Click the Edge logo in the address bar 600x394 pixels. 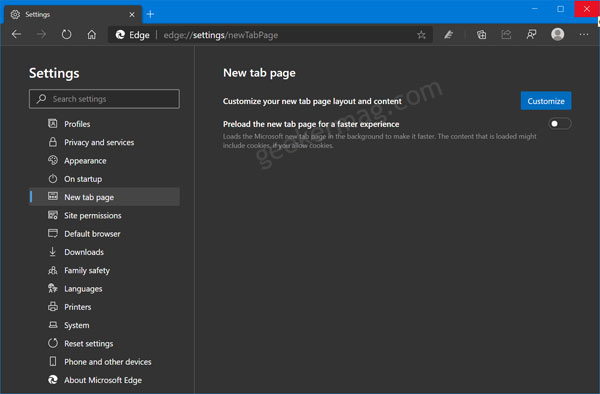[120, 35]
